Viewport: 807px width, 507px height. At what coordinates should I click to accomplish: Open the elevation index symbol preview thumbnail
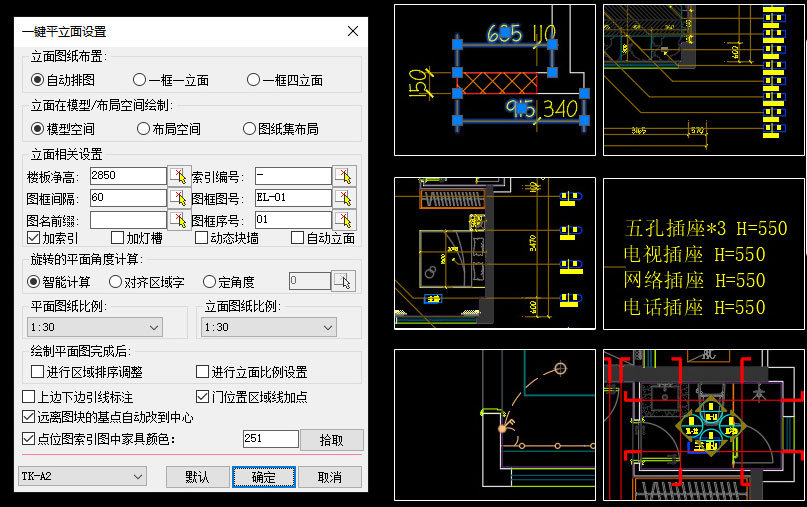tap(704, 425)
